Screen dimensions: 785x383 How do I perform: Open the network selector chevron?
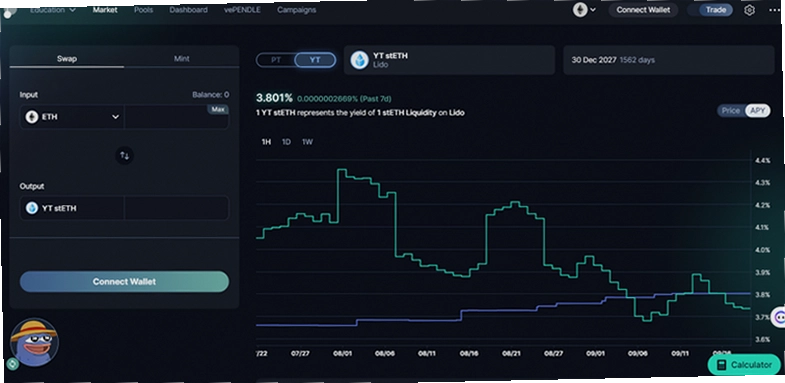(x=593, y=10)
